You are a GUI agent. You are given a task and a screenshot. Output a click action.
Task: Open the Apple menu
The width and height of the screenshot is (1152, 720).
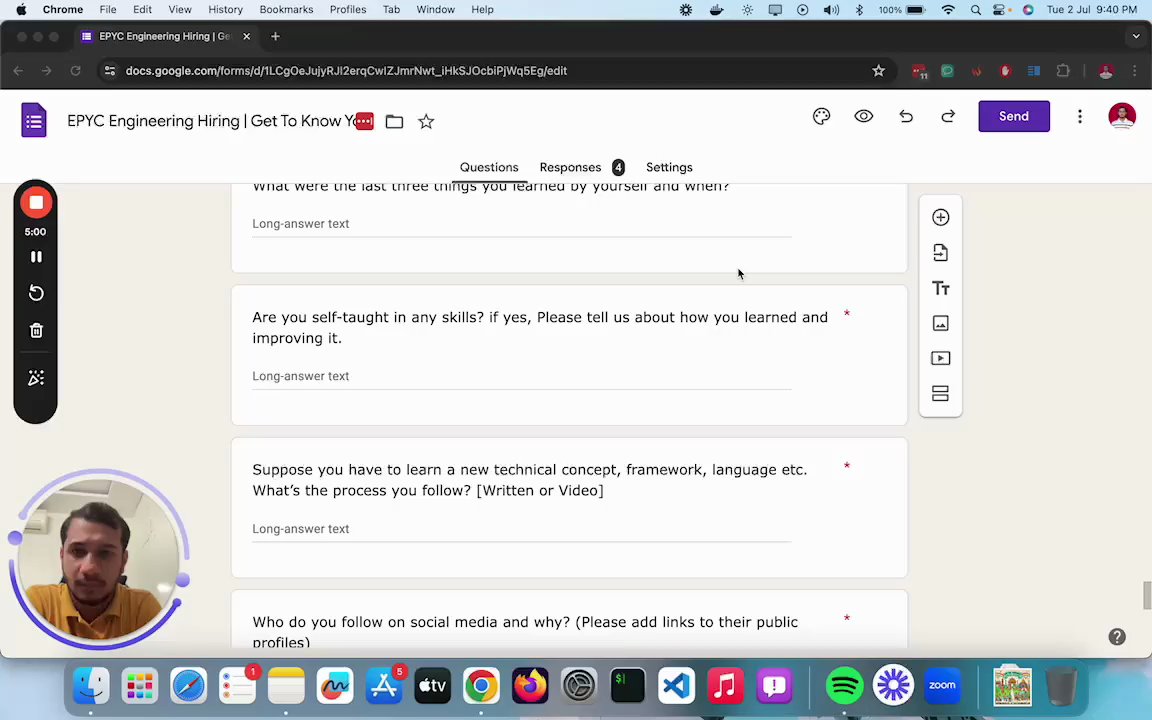pyautogui.click(x=21, y=10)
